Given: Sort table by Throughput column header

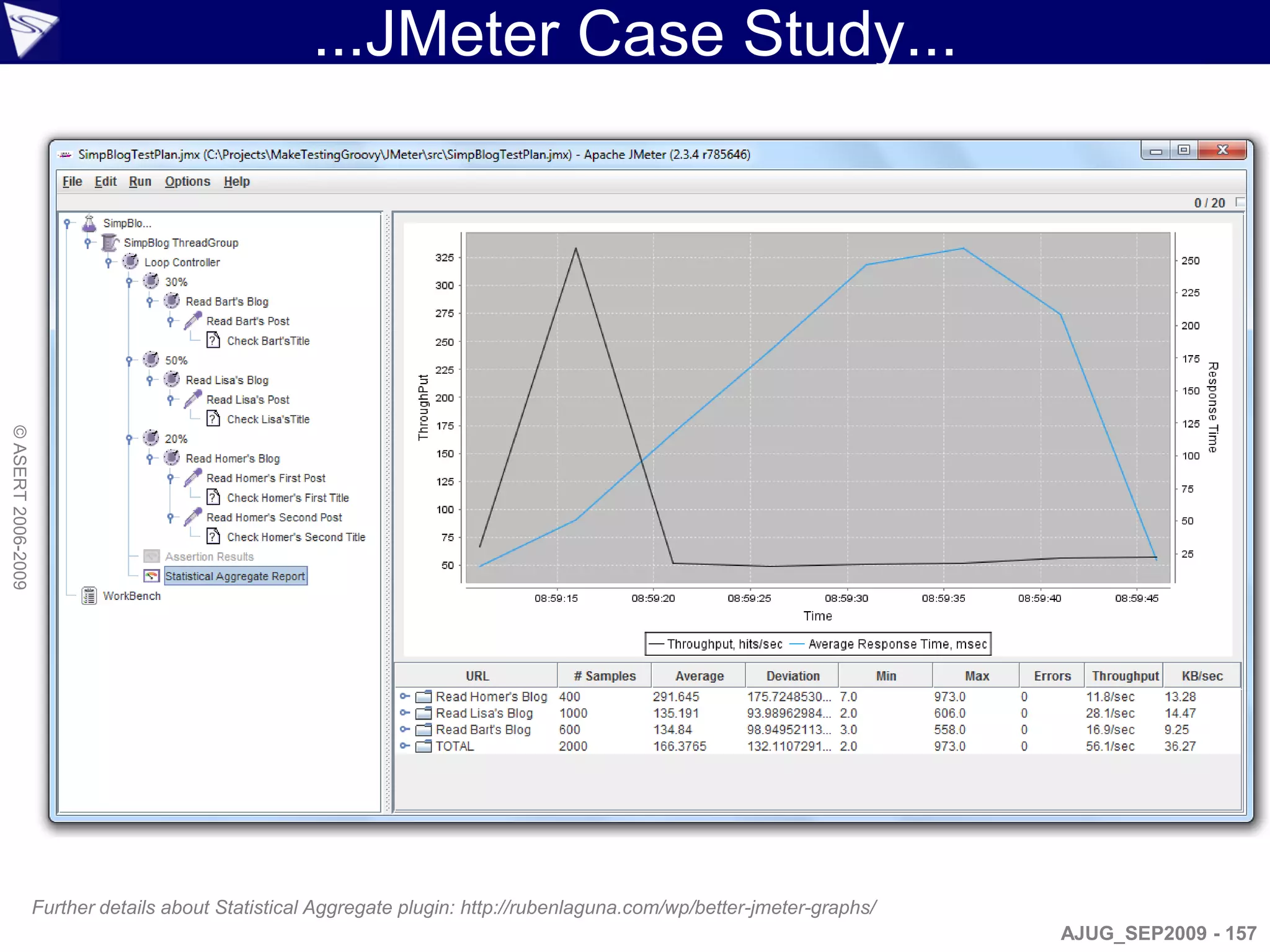Looking at the screenshot, I should tap(1124, 676).
